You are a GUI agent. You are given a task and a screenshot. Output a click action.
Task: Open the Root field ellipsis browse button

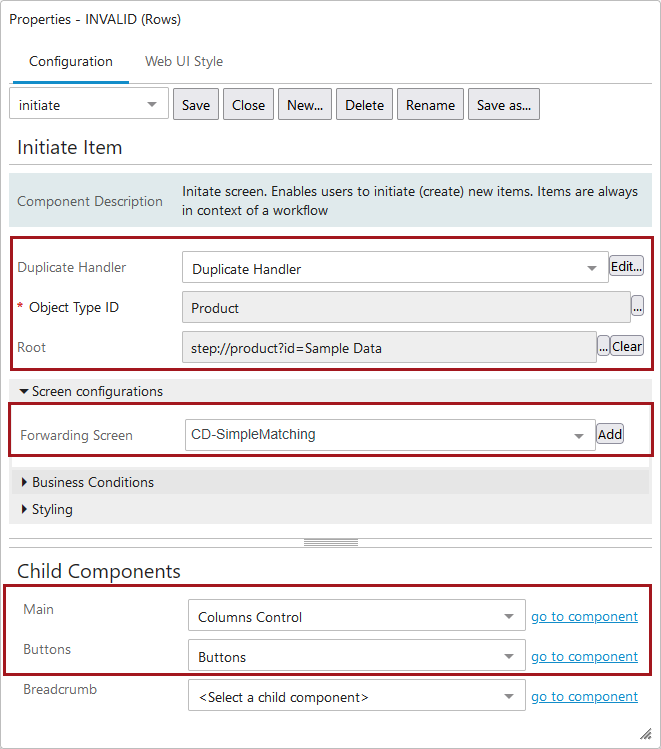point(603,346)
